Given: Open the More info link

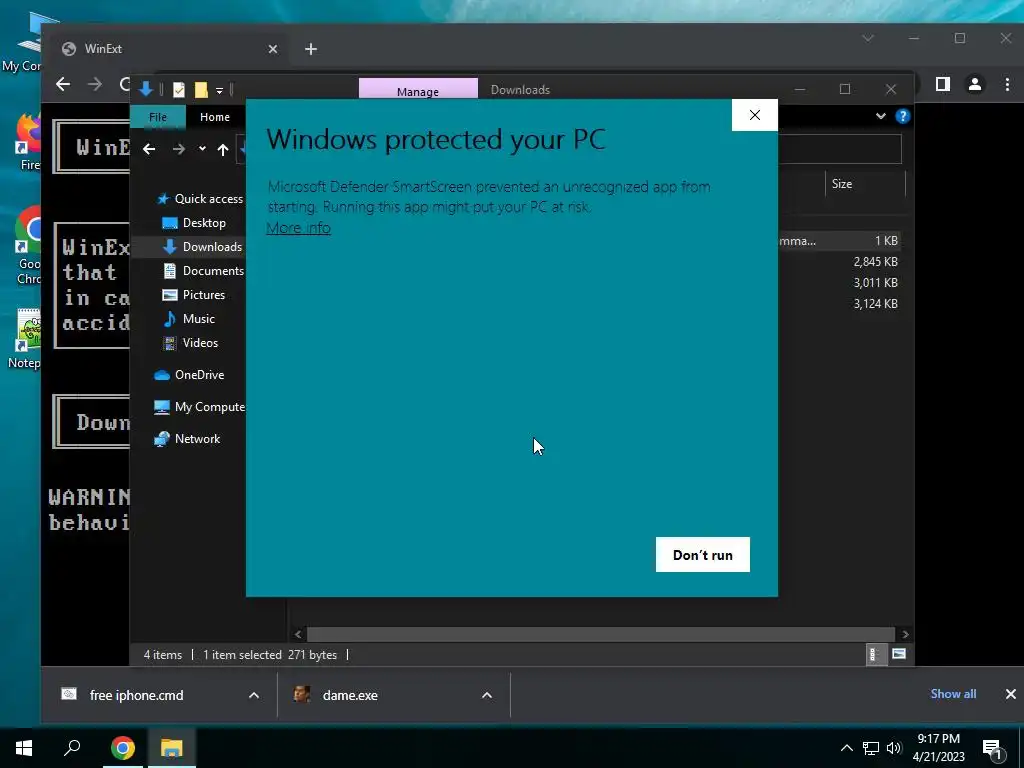Looking at the screenshot, I should pos(298,228).
